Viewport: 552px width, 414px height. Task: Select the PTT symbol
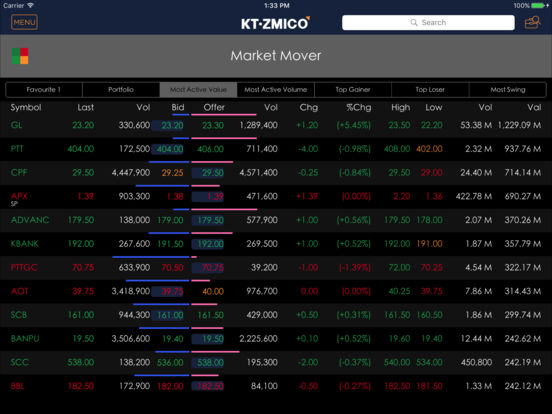pos(17,149)
